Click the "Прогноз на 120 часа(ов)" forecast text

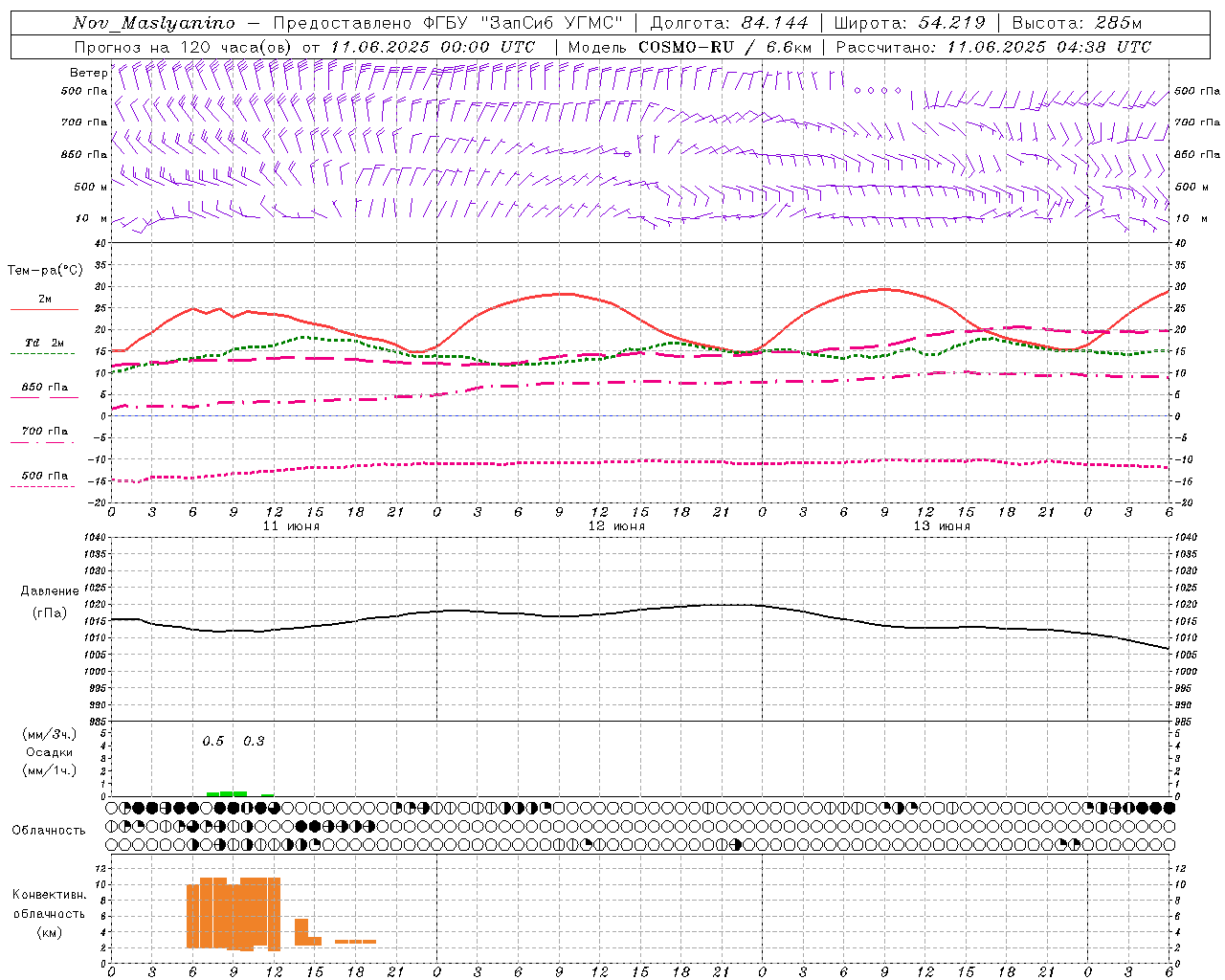click(185, 47)
